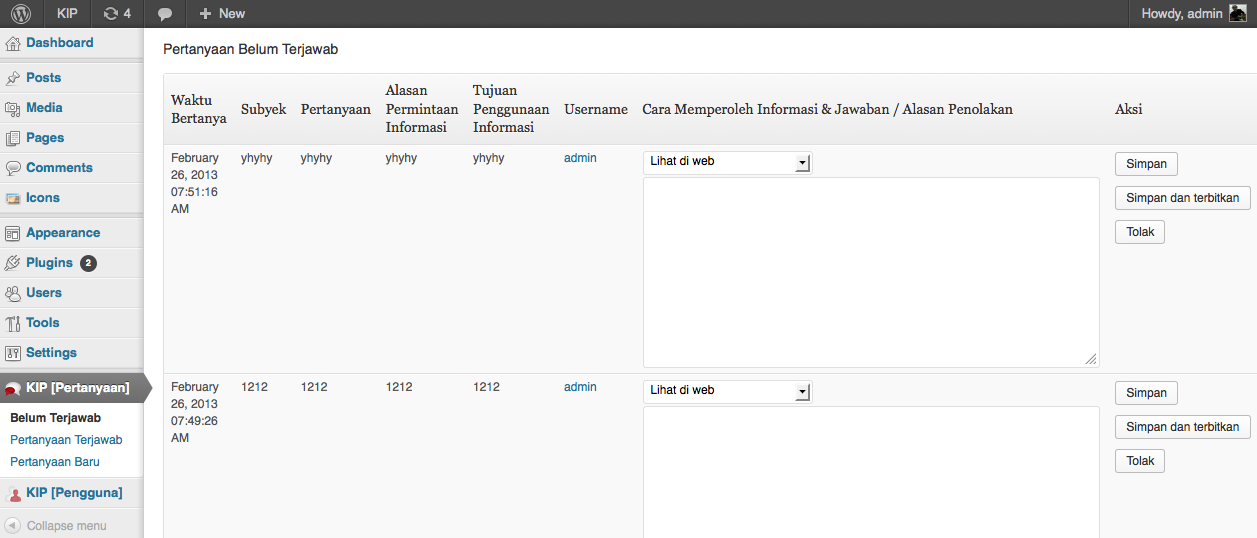1257x538 pixels.
Task: Click the Comments bubble icon in sidebar
Action: (x=13, y=168)
